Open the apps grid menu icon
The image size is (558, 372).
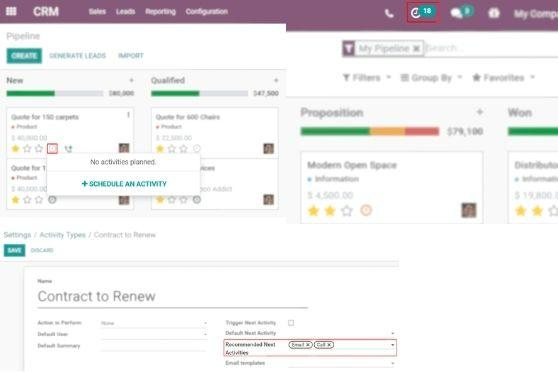pyautogui.click(x=11, y=11)
